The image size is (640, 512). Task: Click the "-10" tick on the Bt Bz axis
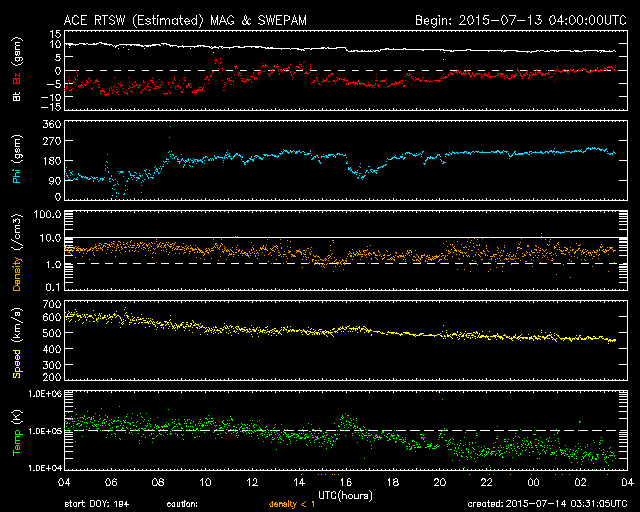pyautogui.click(x=51, y=97)
